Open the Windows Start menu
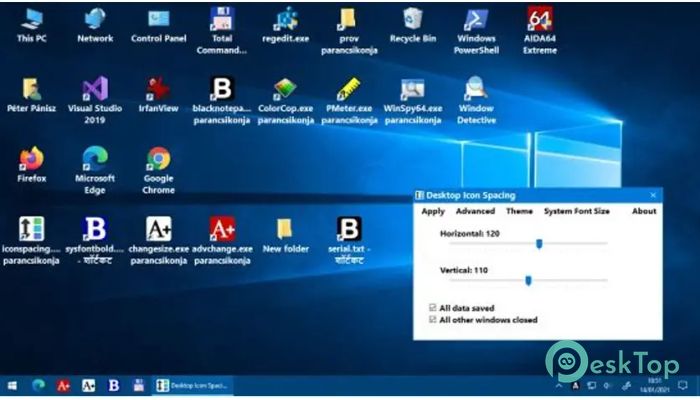The height and width of the screenshot is (400, 700). pos(12,385)
